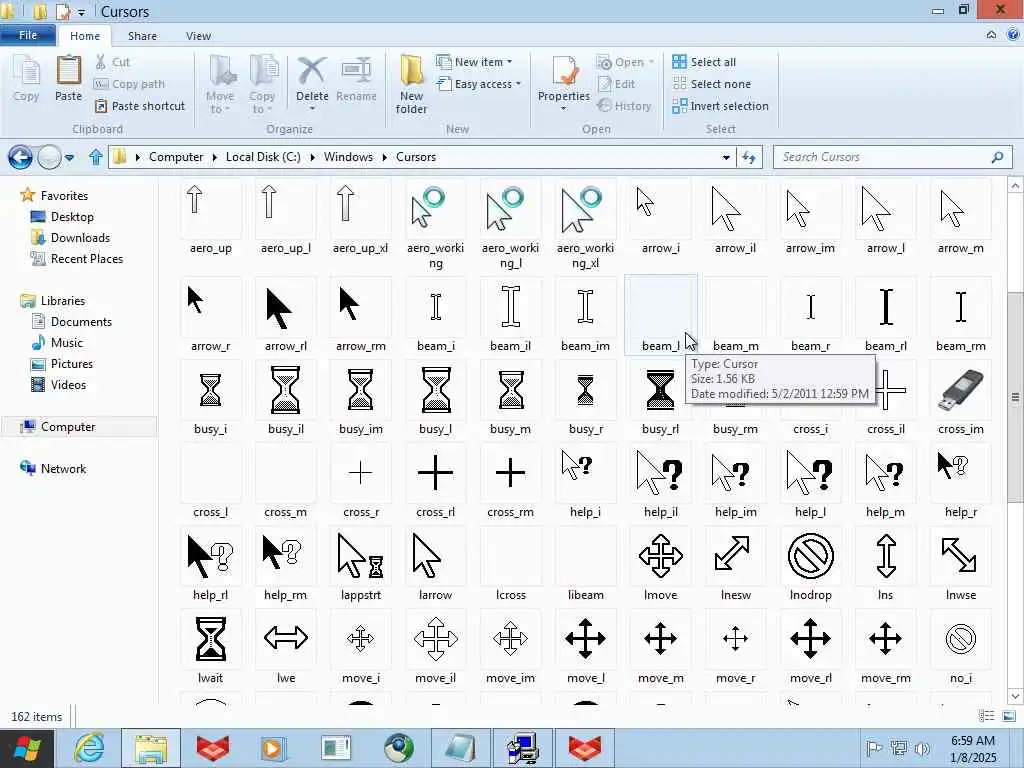Select the cross_rl crosshair file

pos(436,481)
